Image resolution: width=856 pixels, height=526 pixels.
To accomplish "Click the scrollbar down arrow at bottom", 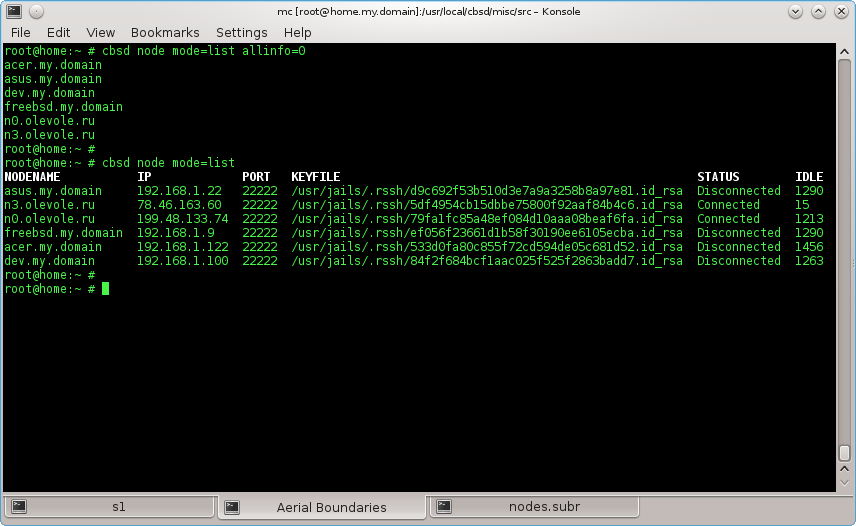I will click(x=844, y=483).
